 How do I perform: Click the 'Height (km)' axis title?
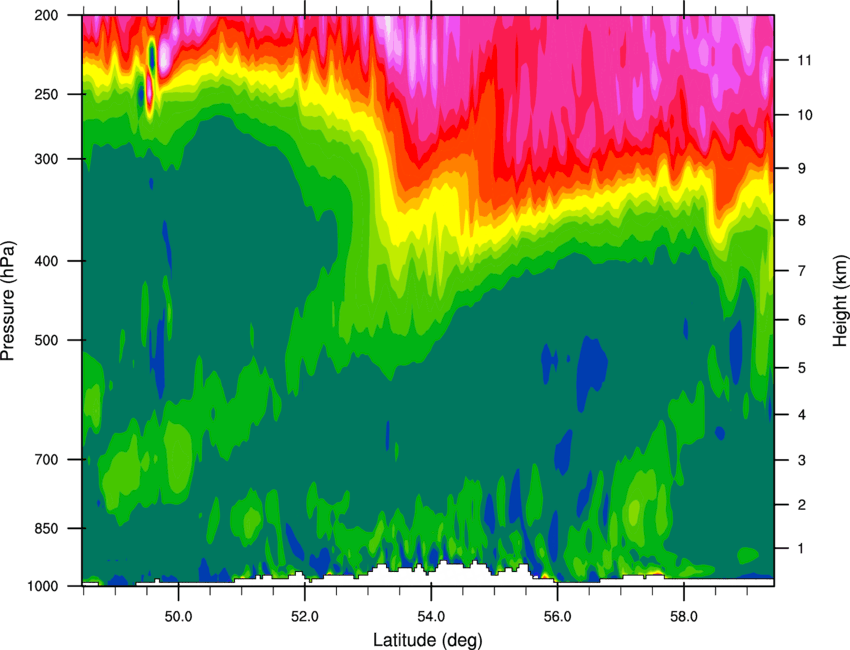pyautogui.click(x=840, y=301)
